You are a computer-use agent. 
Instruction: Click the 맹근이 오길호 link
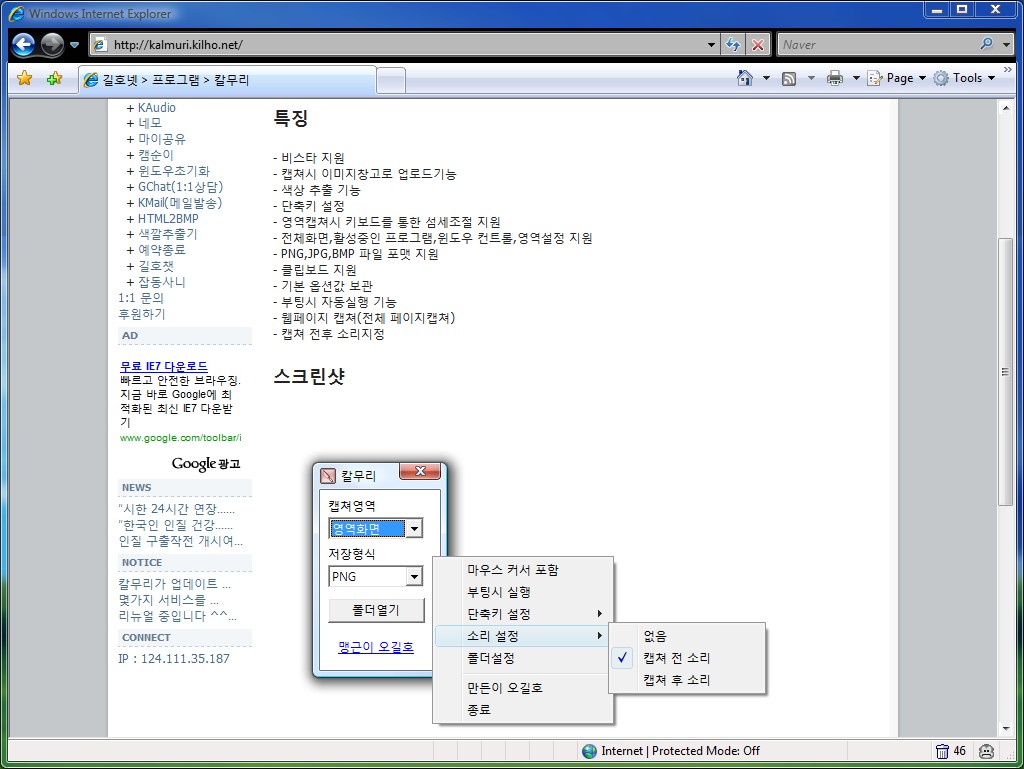pos(376,647)
